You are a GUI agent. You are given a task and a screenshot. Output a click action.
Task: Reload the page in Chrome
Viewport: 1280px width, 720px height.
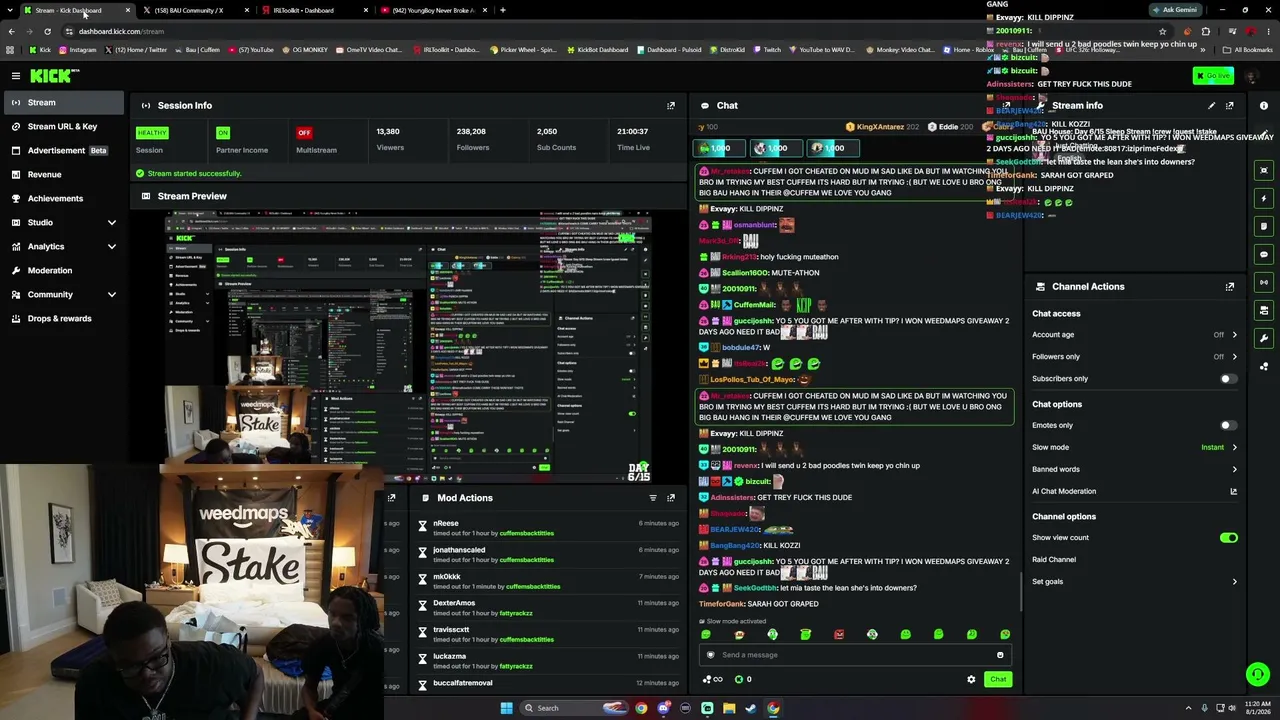(x=47, y=31)
